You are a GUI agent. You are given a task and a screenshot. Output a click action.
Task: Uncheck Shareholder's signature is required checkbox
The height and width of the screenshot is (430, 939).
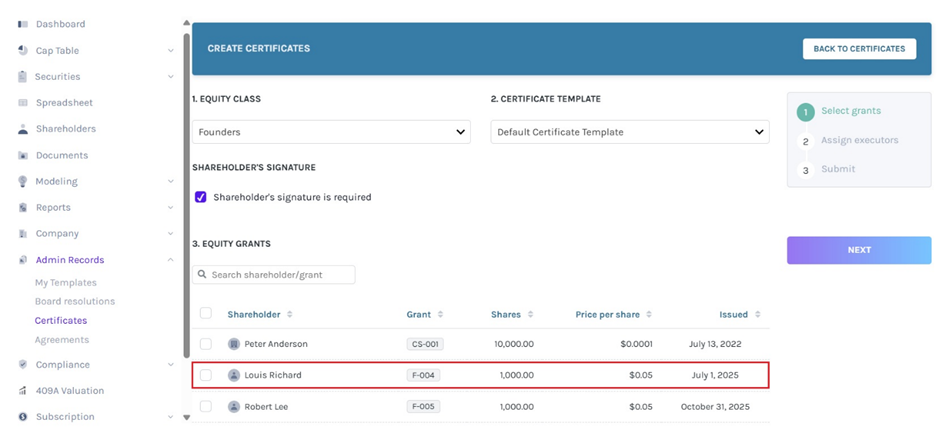[x=201, y=197]
